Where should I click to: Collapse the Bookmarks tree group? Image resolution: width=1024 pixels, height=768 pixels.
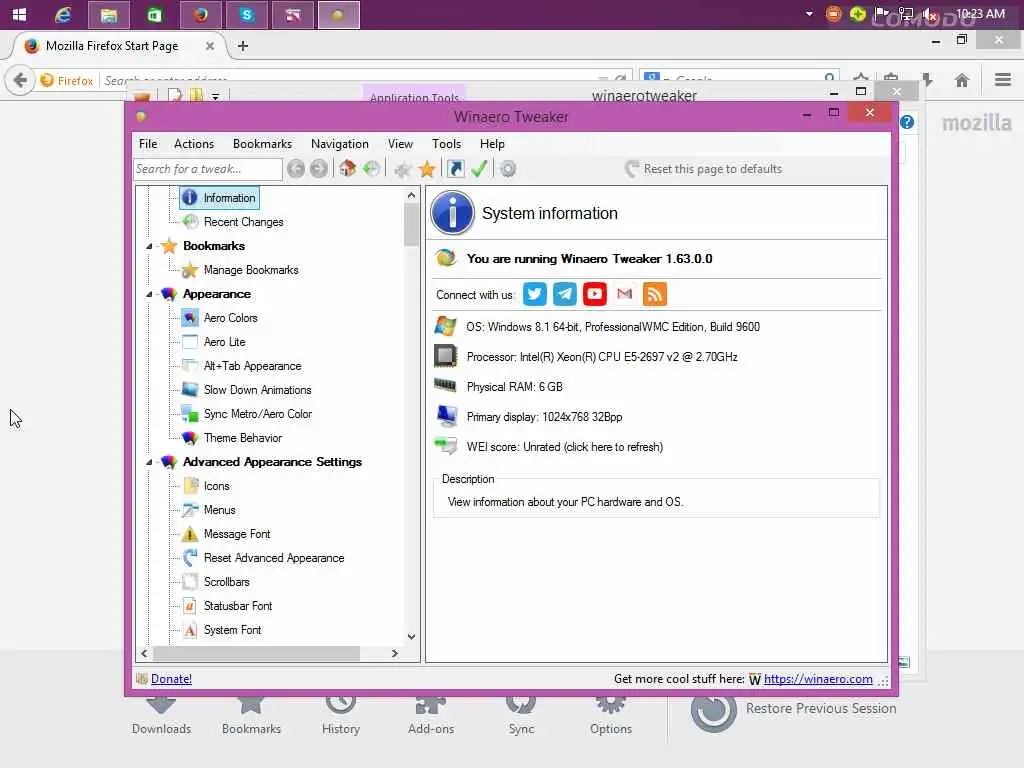tap(150, 246)
